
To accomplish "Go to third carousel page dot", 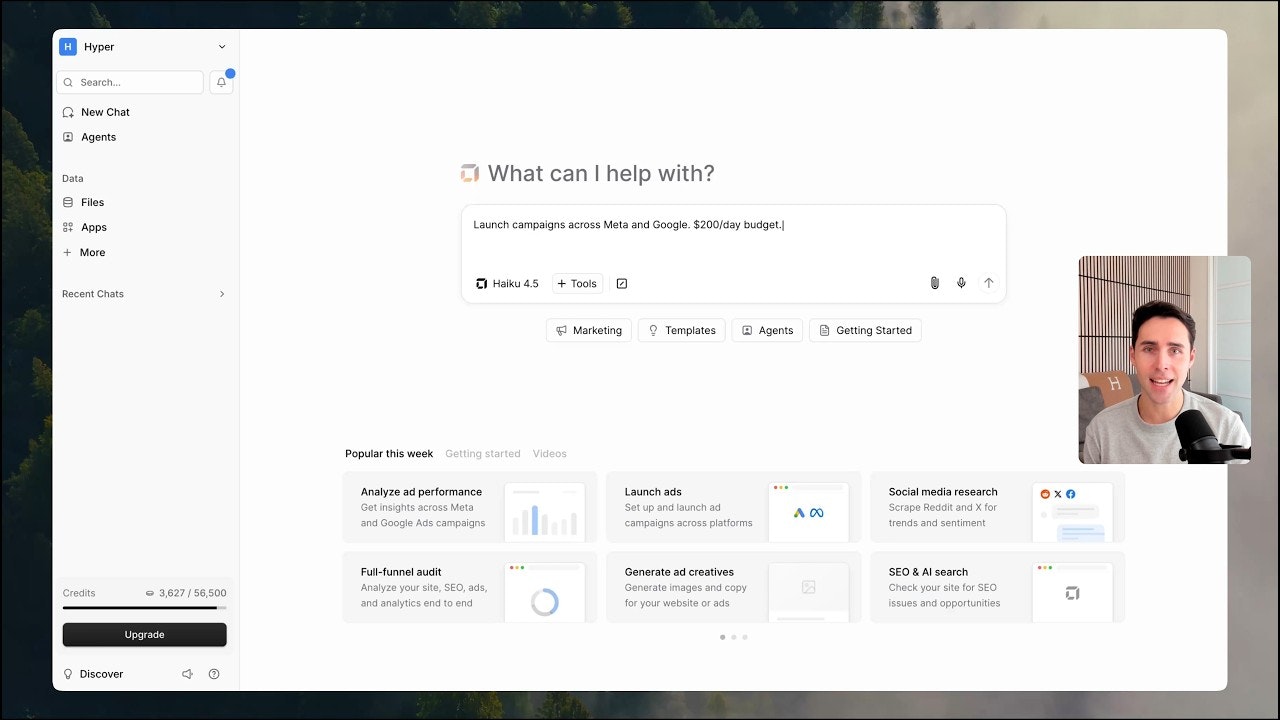I will coord(745,637).
